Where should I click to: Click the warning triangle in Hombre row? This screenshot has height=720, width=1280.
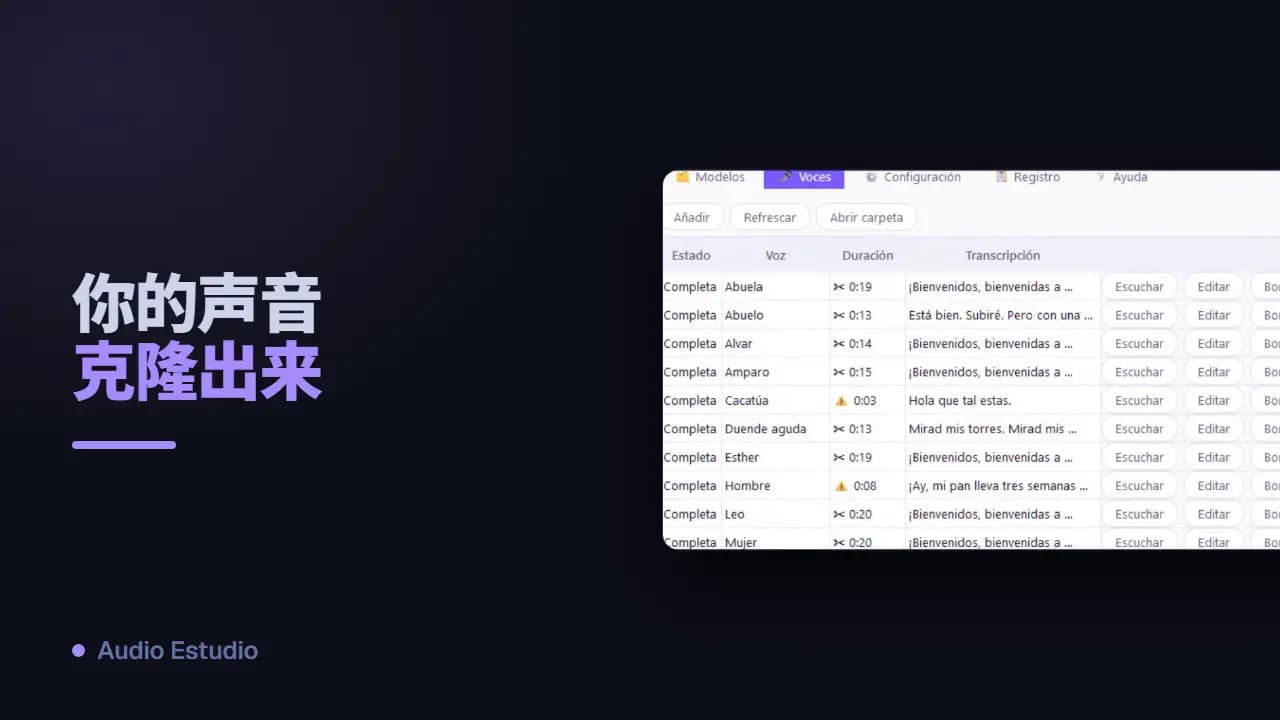841,486
